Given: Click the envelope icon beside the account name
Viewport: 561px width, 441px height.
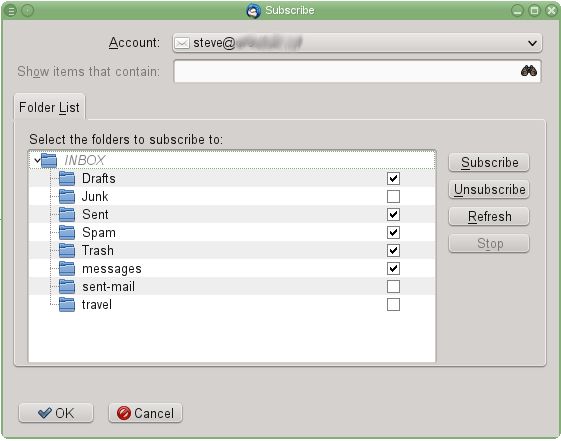Looking at the screenshot, I should tap(182, 43).
